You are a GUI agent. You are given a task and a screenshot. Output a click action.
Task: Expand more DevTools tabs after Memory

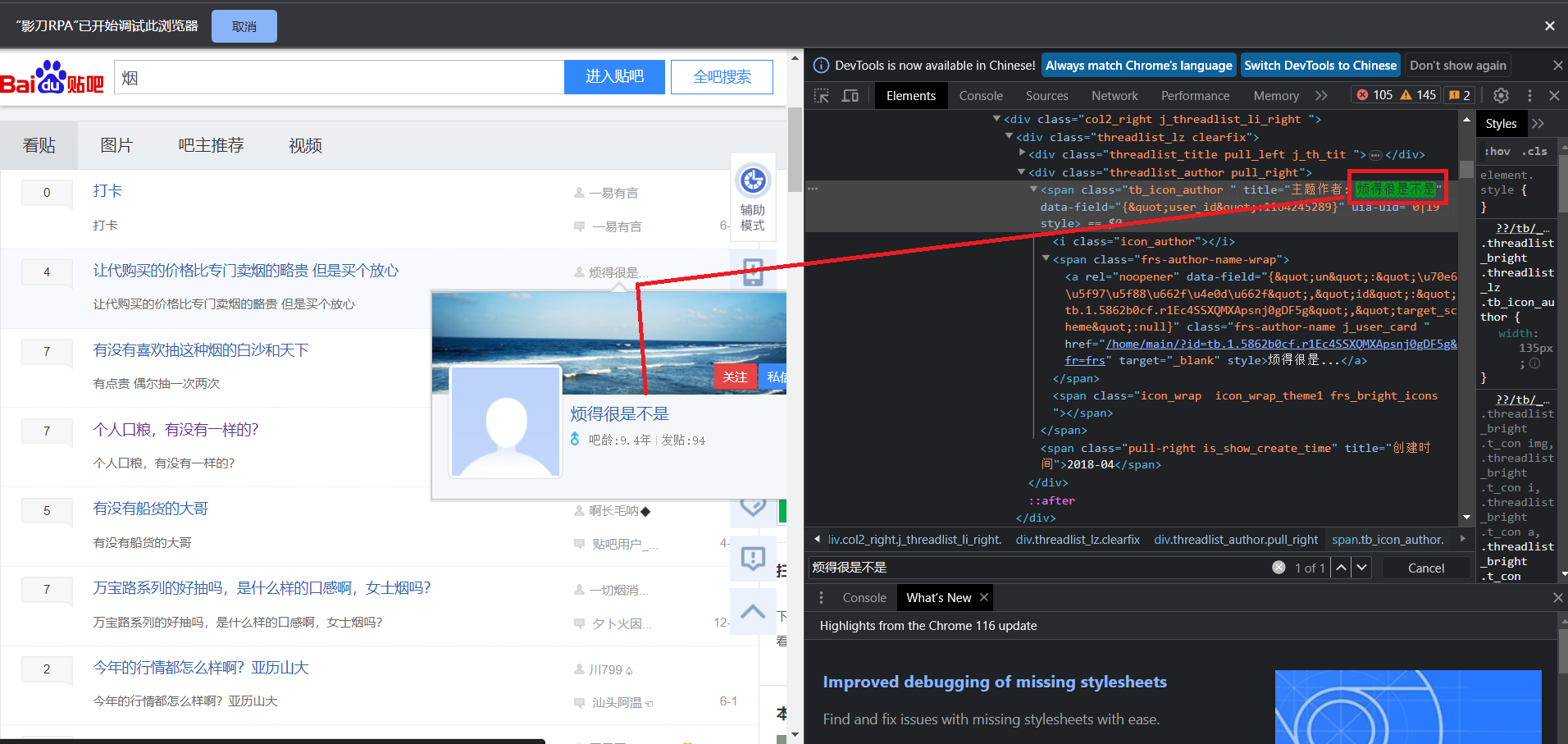click(1321, 96)
